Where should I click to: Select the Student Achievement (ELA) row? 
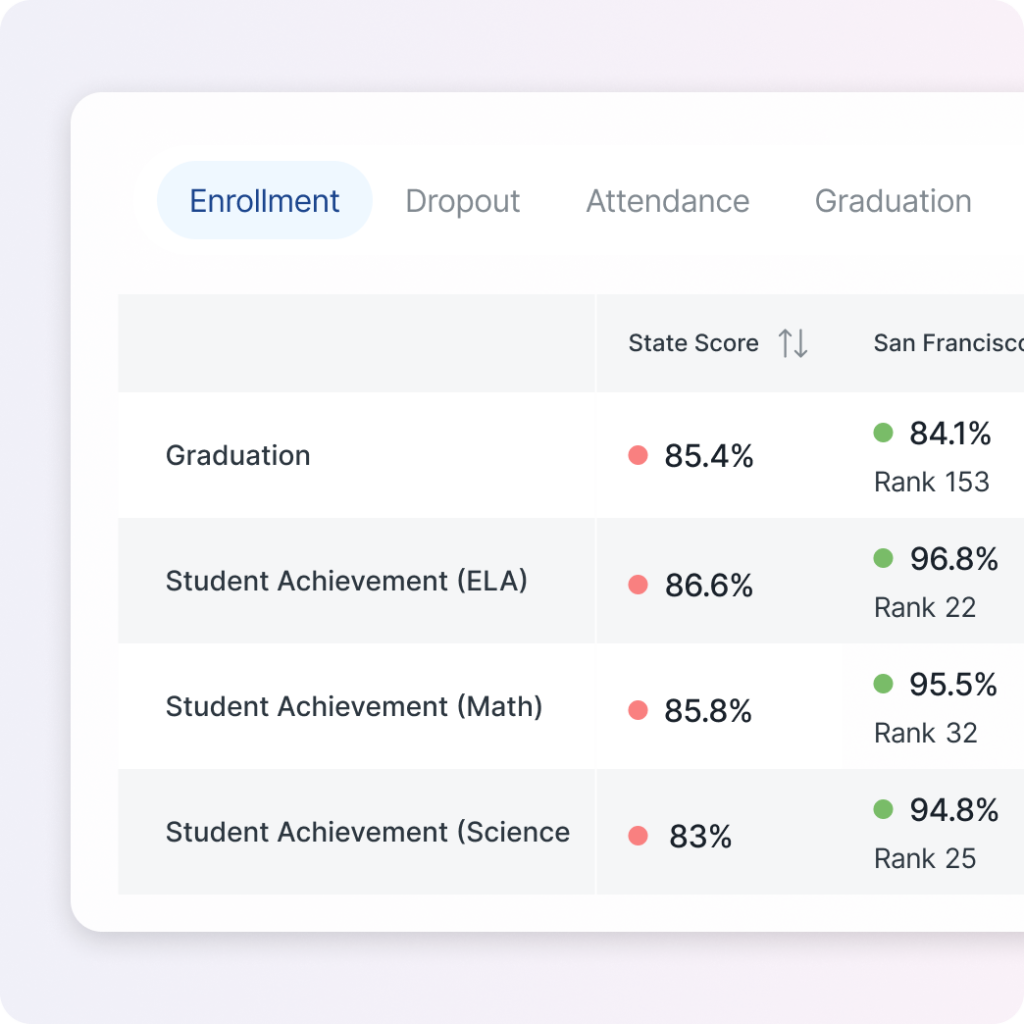[x=346, y=581]
